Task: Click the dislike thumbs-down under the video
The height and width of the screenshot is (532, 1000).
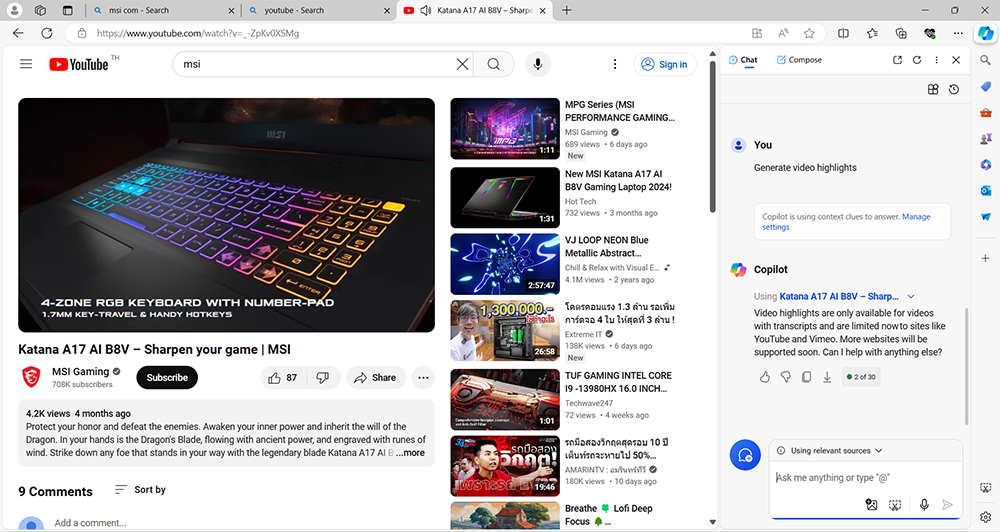Action: (322, 378)
